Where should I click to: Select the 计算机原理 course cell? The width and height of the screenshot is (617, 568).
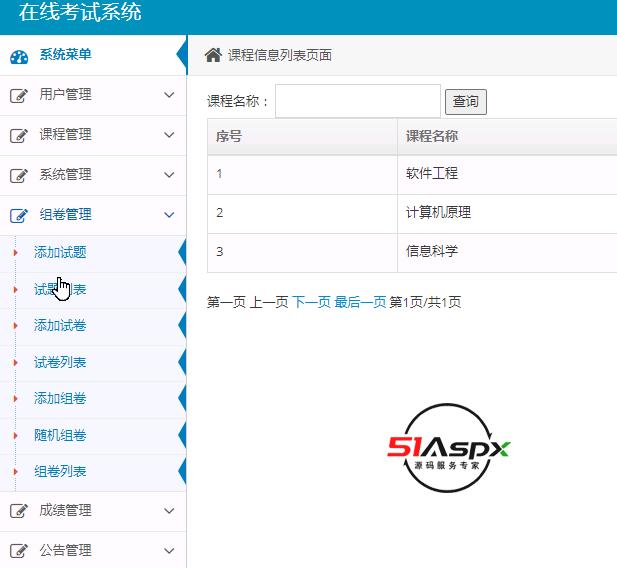click(507, 213)
